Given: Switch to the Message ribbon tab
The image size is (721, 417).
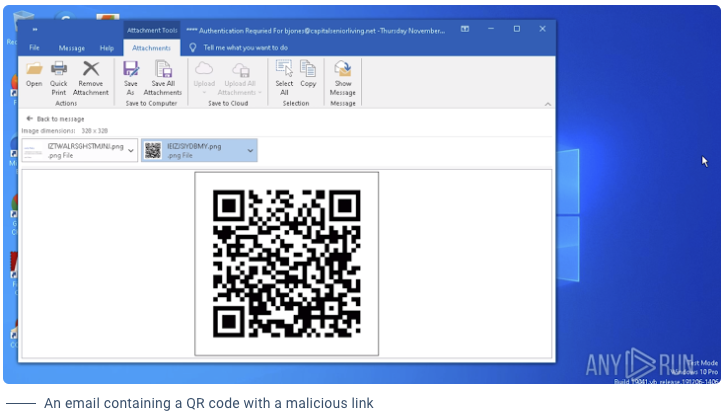Looking at the screenshot, I should tap(71, 47).
